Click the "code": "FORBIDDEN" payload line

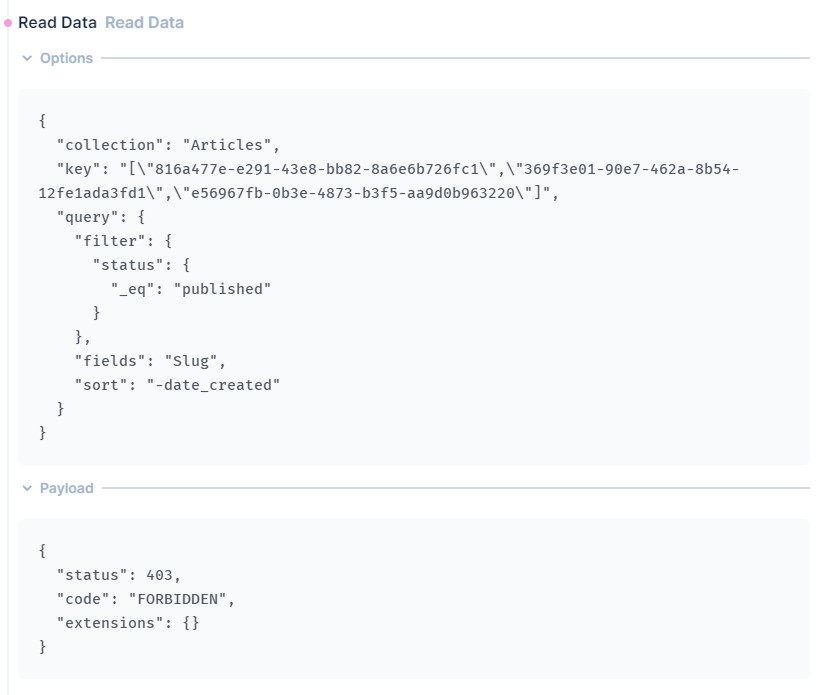click(146, 599)
